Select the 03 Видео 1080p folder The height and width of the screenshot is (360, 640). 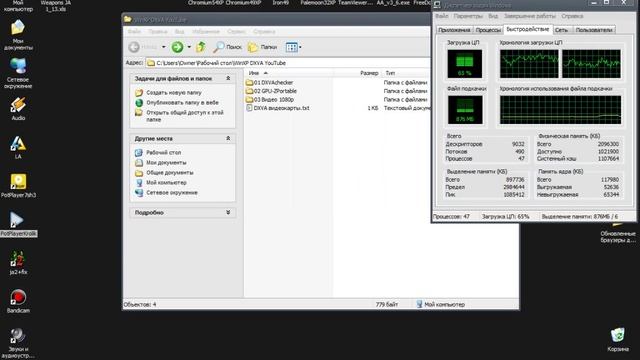[x=270, y=100]
